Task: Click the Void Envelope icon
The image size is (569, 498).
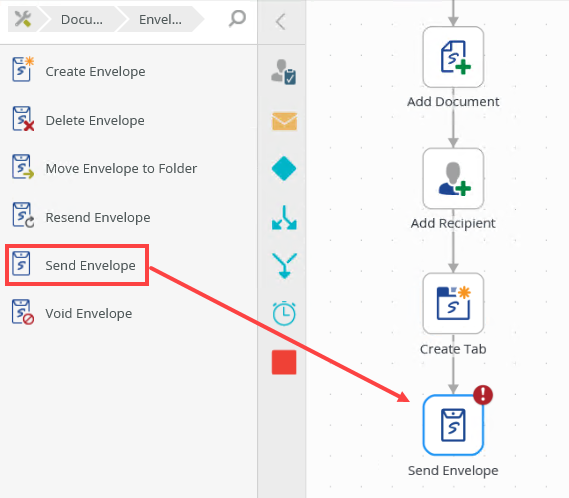Action: [x=22, y=311]
